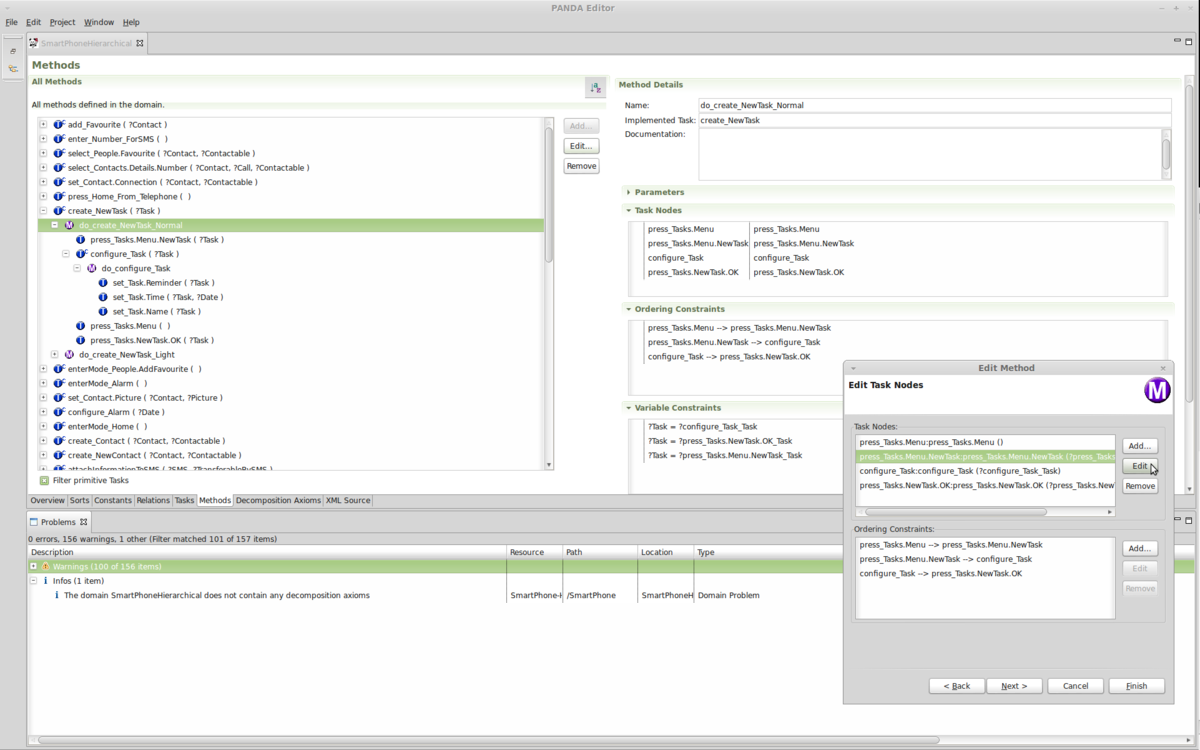
Task: Click the top icon in the left sidebar
Action: pos(13,50)
